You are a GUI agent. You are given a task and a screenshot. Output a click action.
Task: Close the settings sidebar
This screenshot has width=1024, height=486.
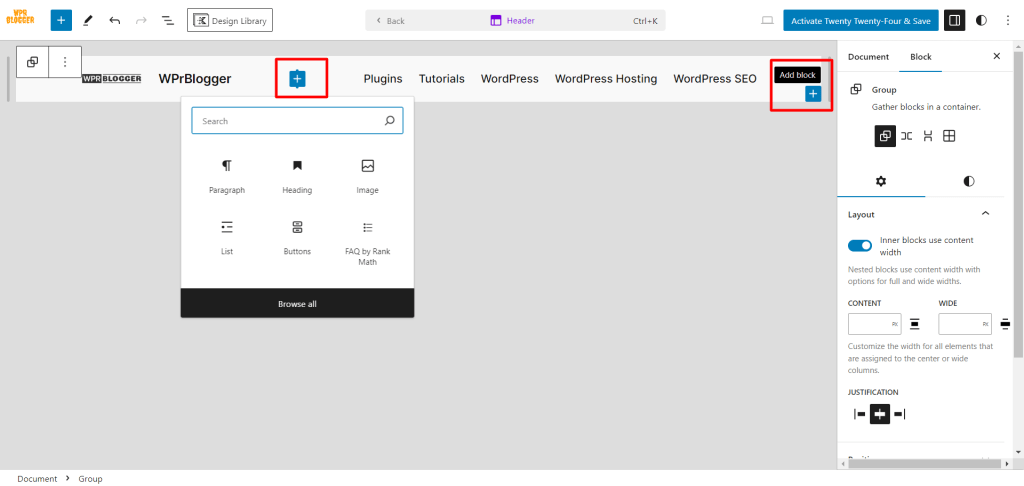997,56
